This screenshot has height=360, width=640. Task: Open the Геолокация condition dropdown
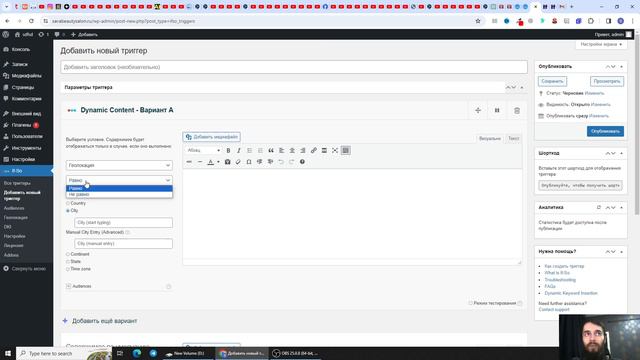point(119,165)
